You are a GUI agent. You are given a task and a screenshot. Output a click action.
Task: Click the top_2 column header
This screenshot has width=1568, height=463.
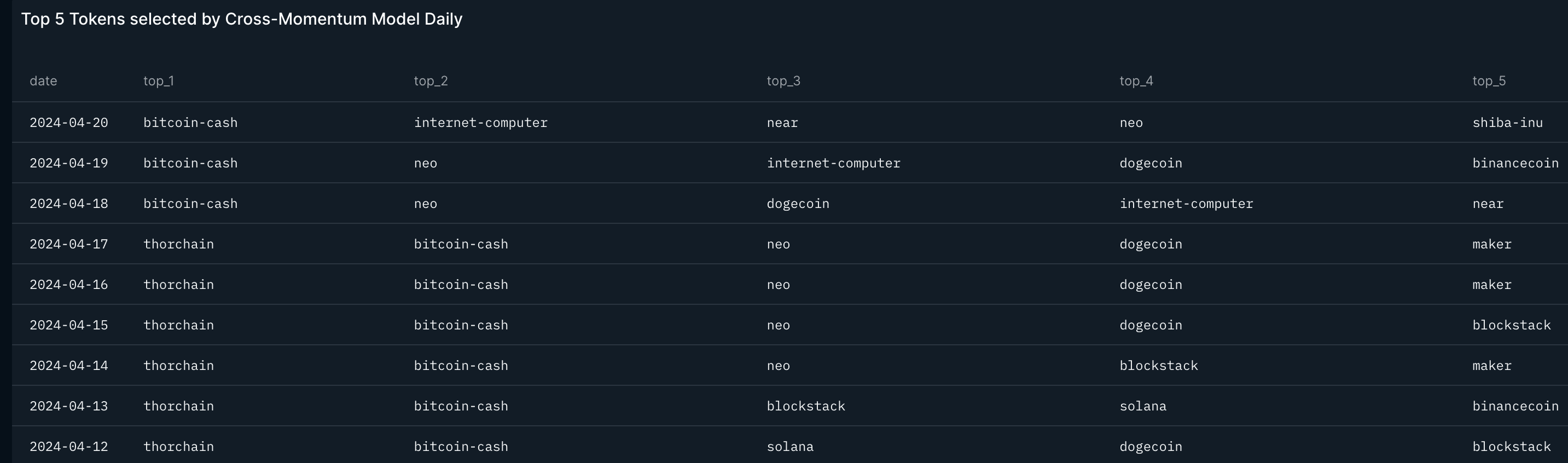[x=431, y=81]
